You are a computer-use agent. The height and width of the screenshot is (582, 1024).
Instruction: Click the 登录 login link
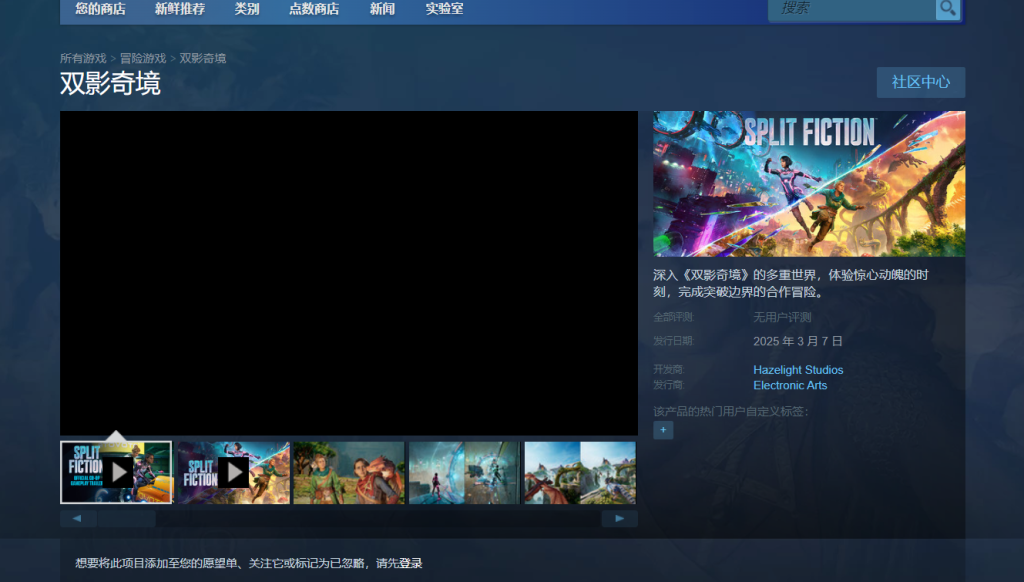pyautogui.click(x=411, y=563)
